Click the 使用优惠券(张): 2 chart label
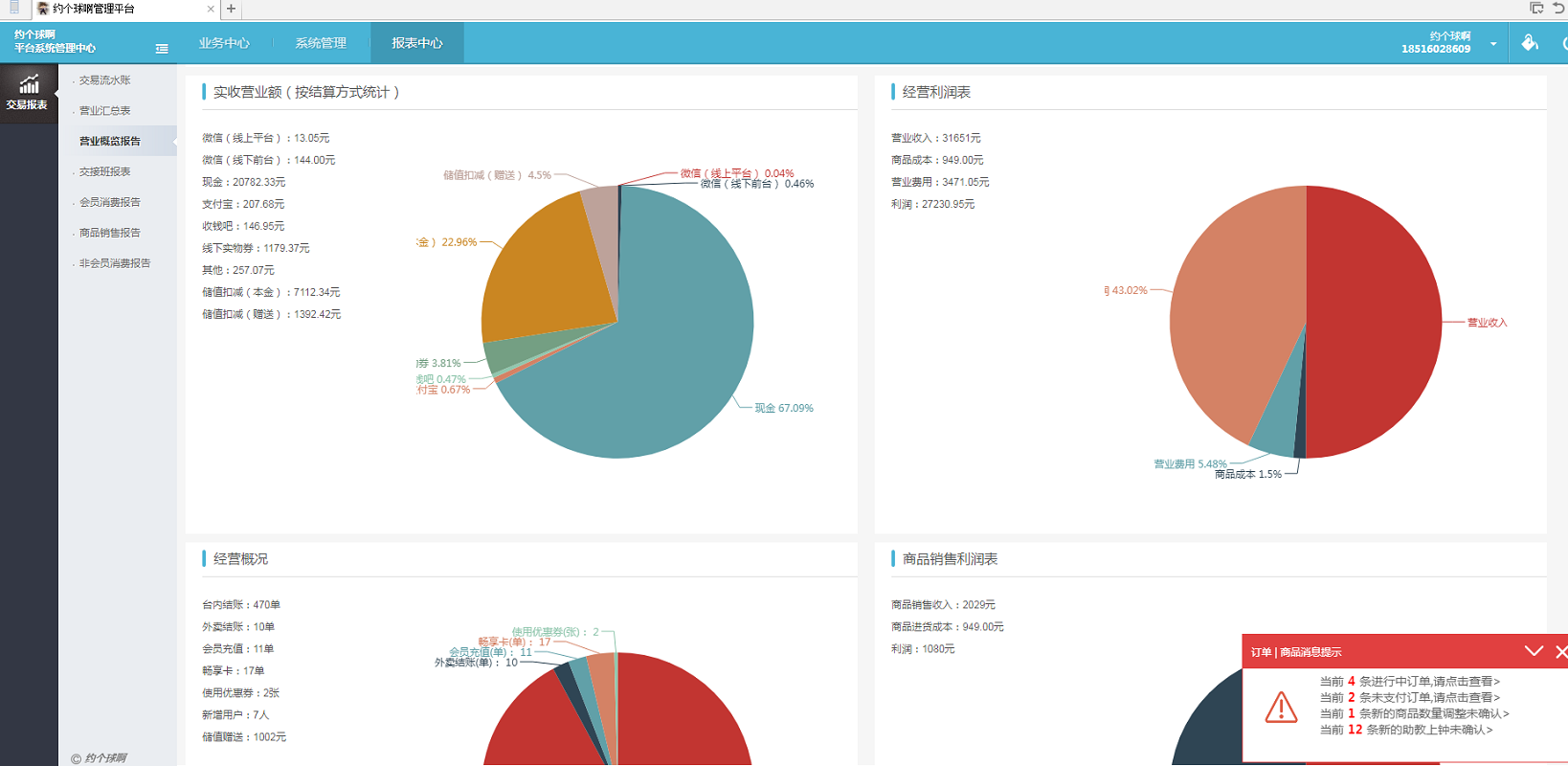The height and width of the screenshot is (766, 1568). click(555, 632)
